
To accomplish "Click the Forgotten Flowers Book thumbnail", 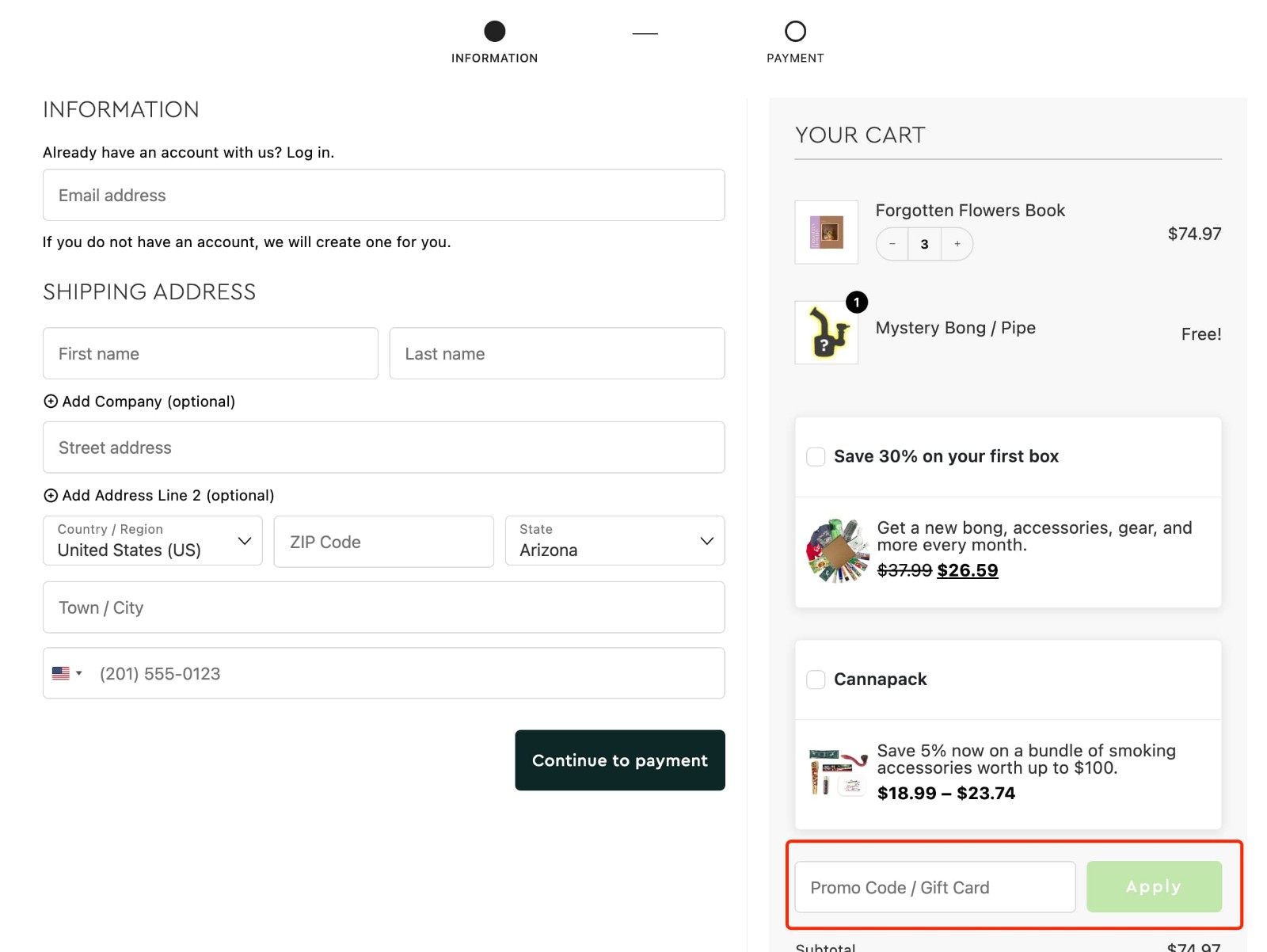I will coord(826,231).
